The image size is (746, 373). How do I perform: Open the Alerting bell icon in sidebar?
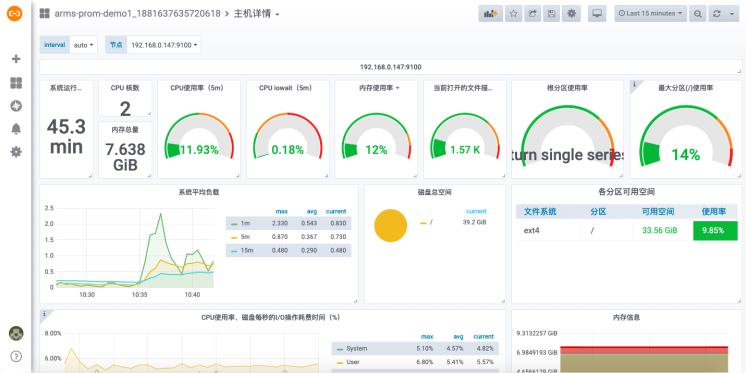tap(16, 129)
